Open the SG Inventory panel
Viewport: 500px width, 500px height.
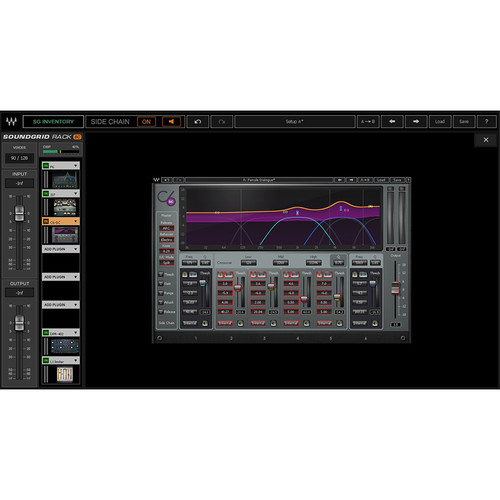pyautogui.click(x=53, y=122)
